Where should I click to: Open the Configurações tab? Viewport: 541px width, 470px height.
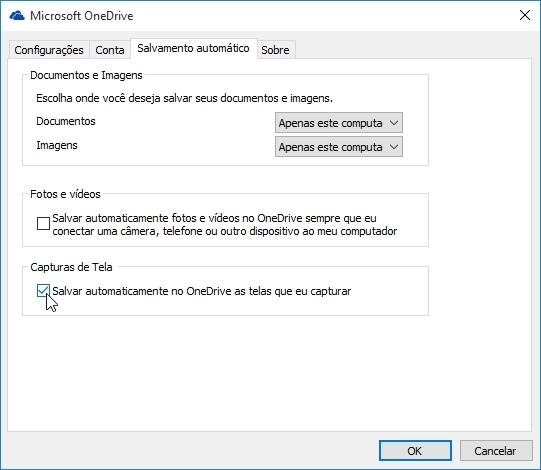point(49,50)
